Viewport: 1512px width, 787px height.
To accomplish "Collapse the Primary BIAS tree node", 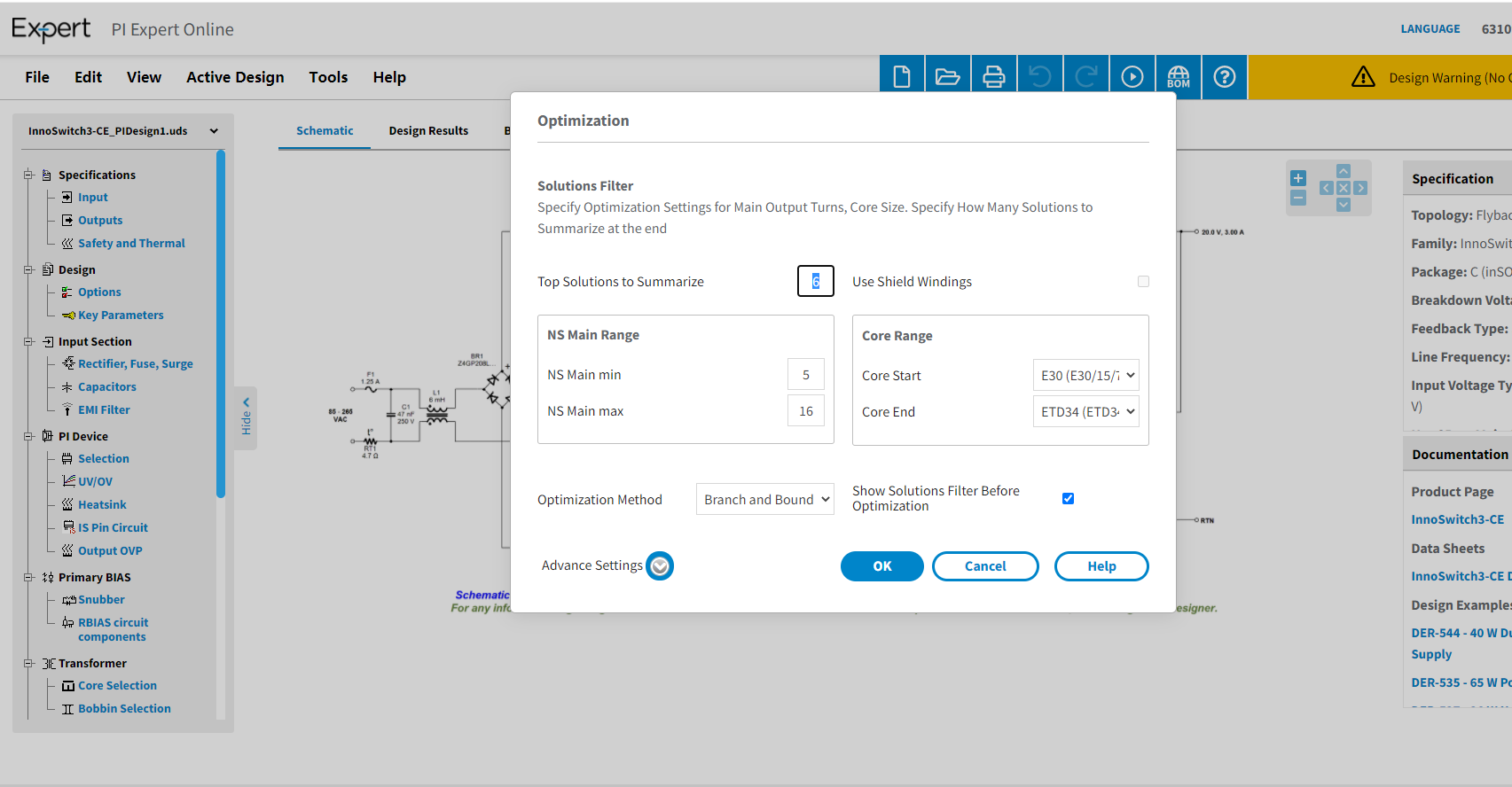I will tap(28, 577).
